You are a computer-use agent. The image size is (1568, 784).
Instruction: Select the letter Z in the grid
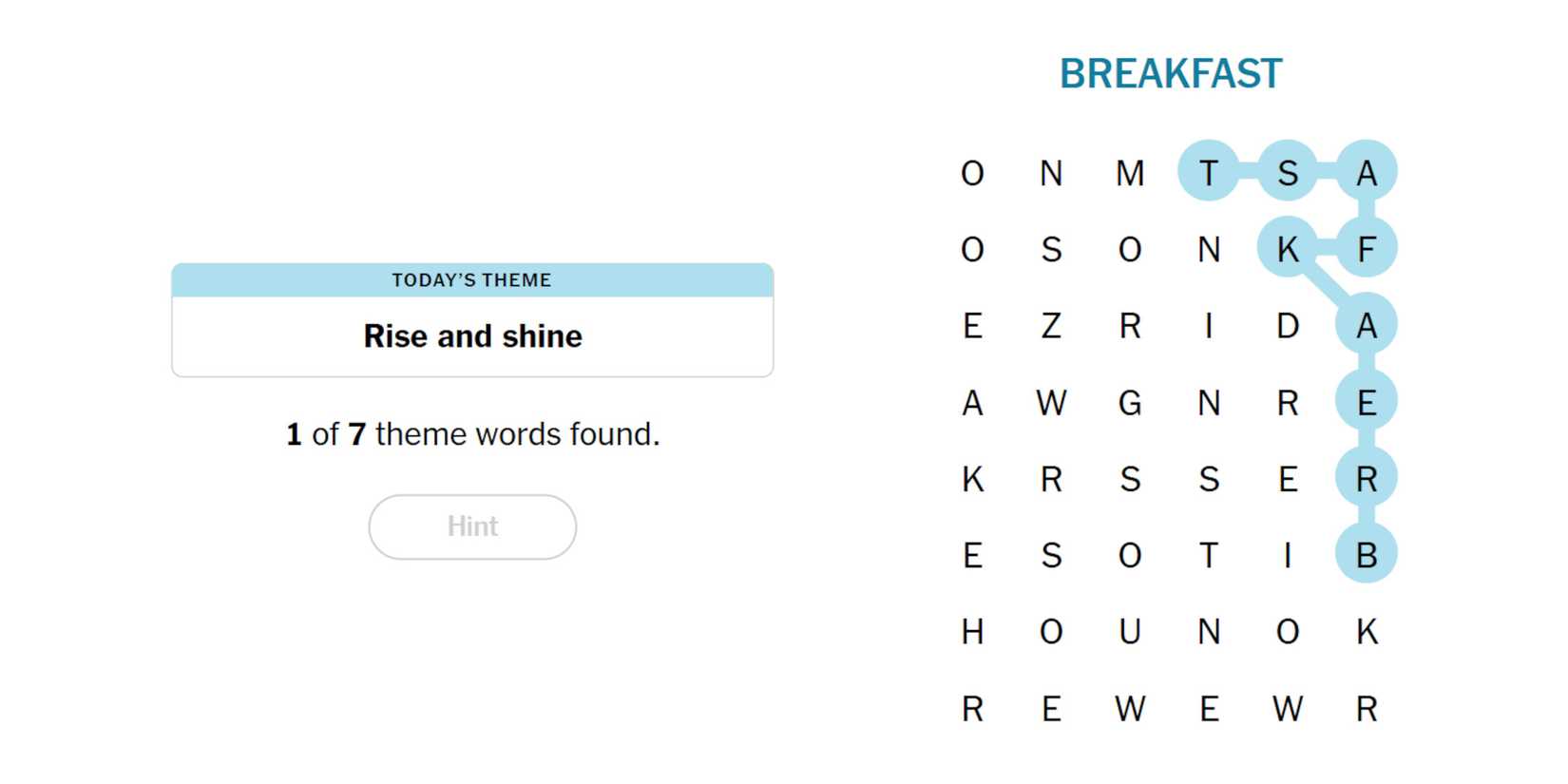[1050, 326]
